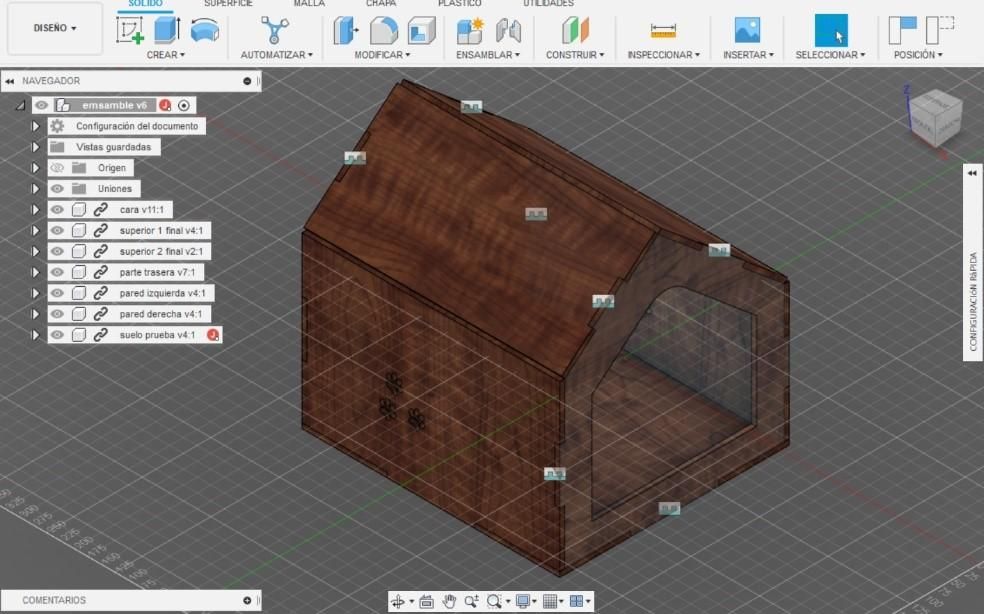This screenshot has height=614, width=984.
Task: Show the Origen folder
Action: point(57,168)
